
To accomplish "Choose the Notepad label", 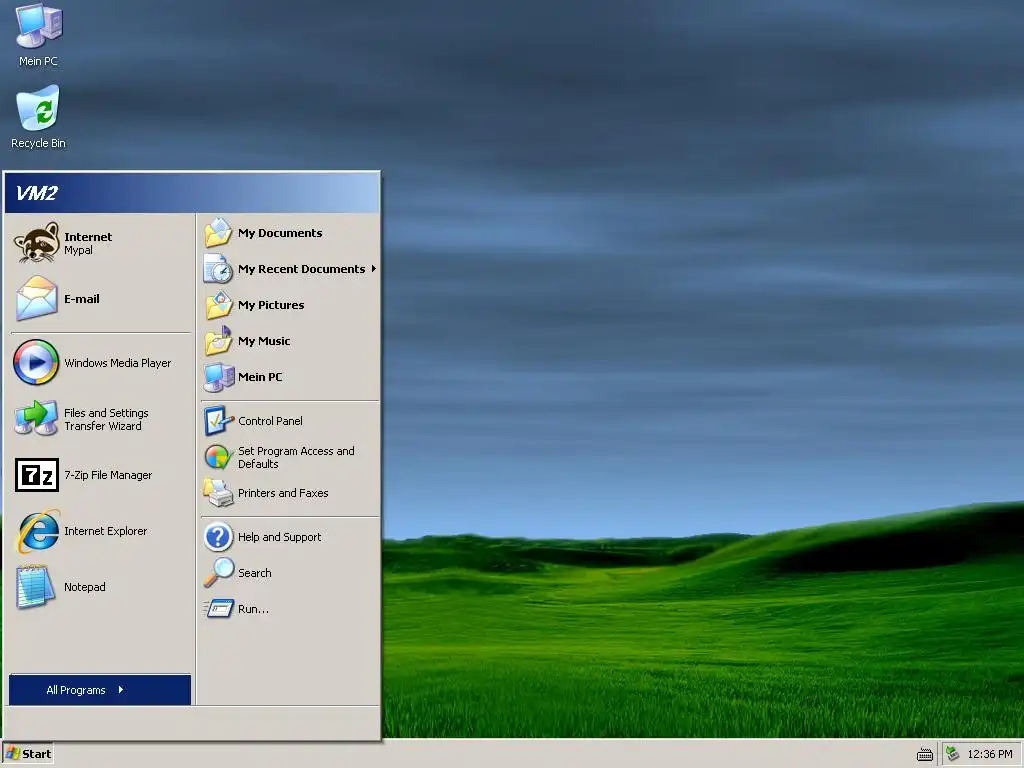I will click(84, 587).
